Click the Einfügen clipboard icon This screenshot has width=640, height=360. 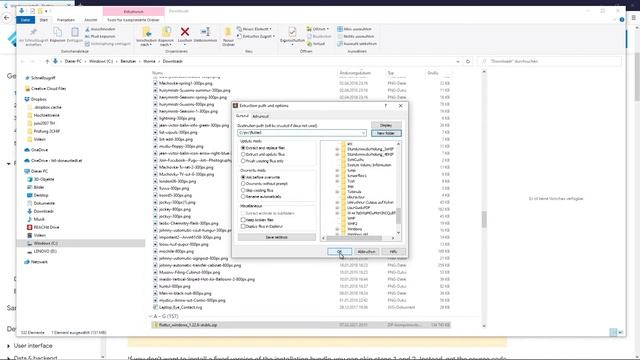(75, 32)
